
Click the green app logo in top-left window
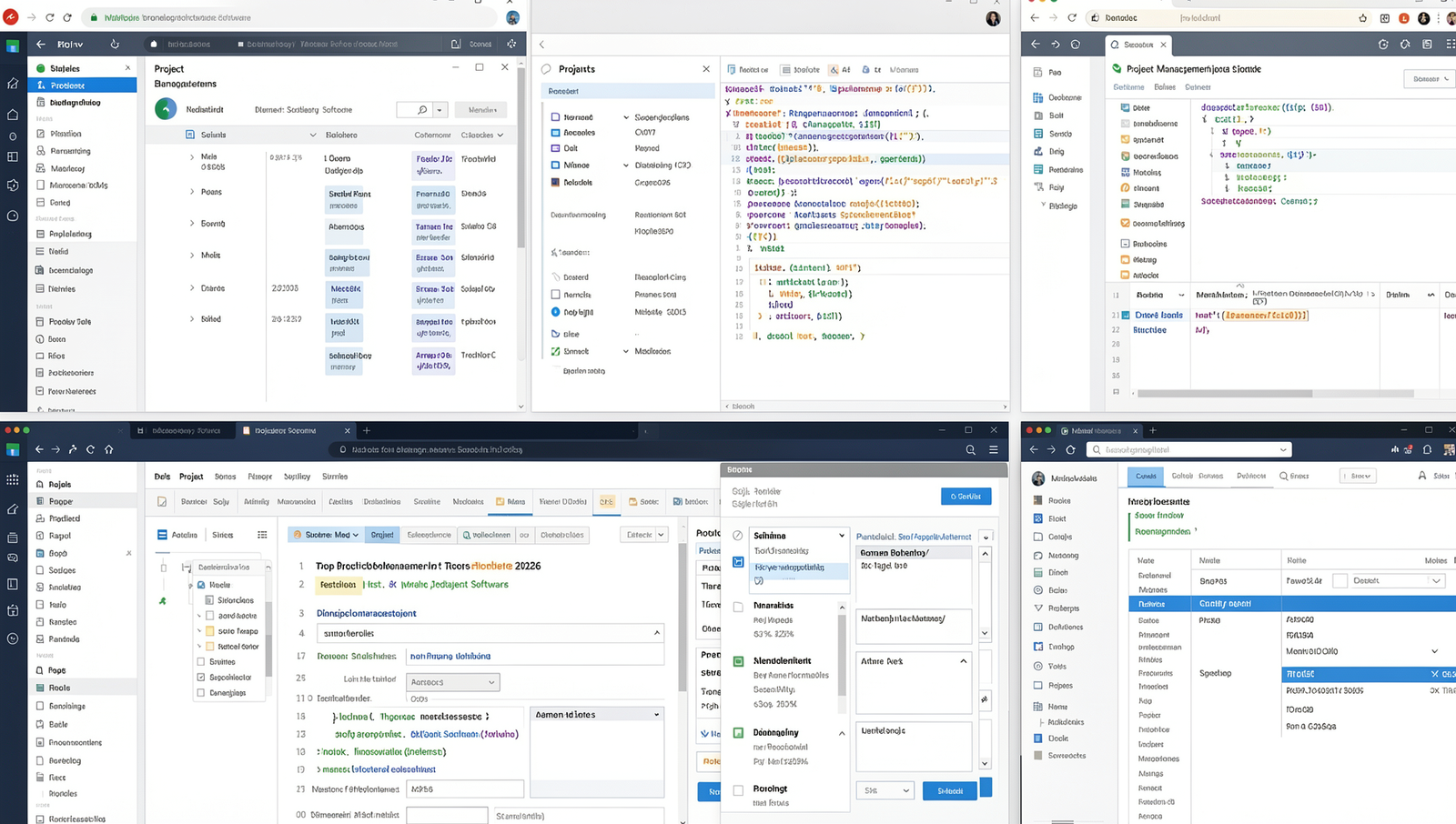[x=12, y=45]
